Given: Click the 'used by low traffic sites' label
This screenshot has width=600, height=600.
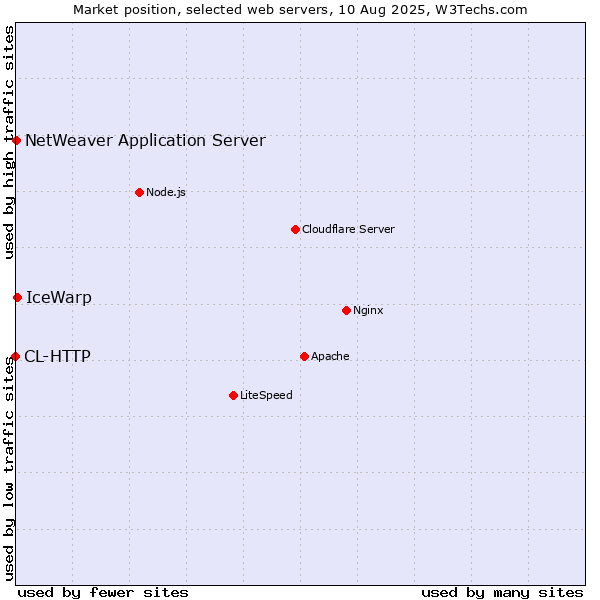Looking at the screenshot, I should pyautogui.click(x=9, y=470).
